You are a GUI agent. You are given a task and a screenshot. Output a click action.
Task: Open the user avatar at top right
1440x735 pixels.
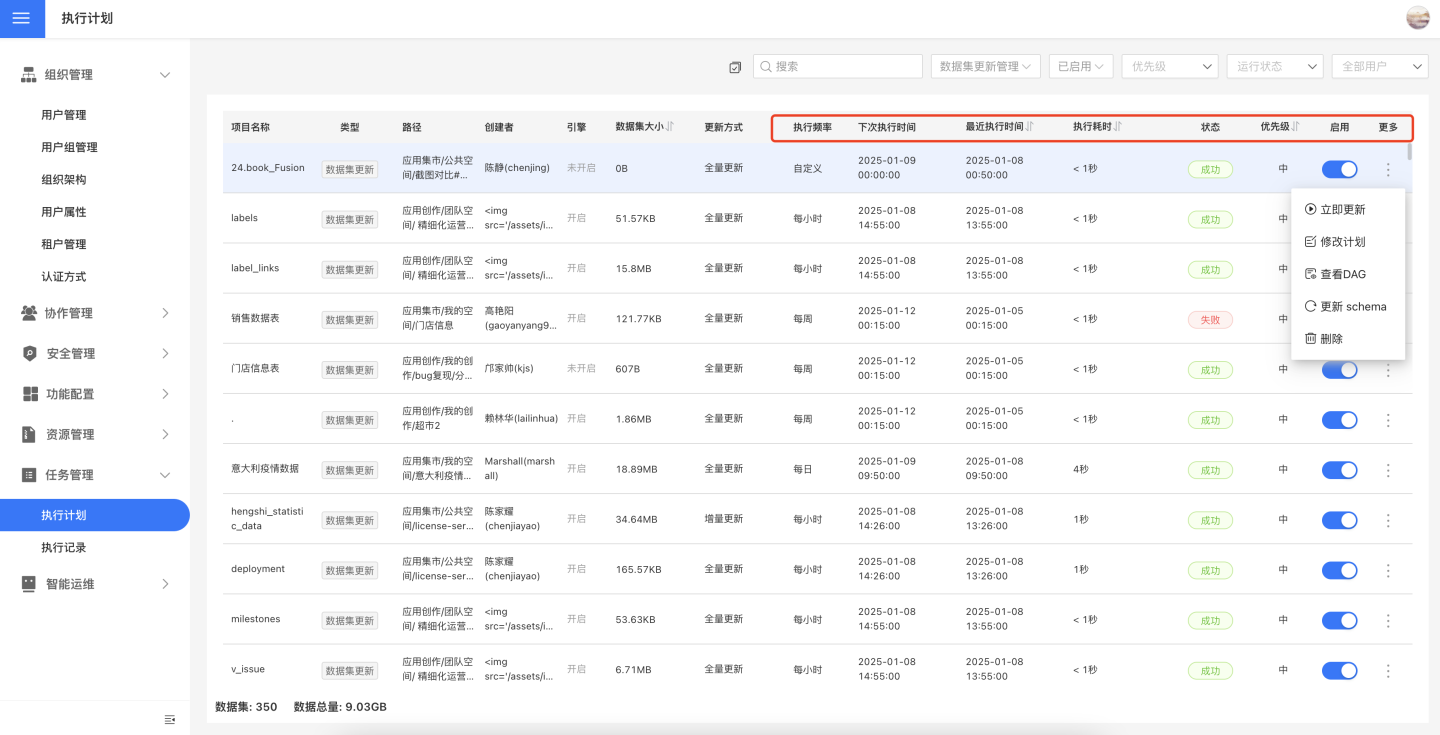tap(1417, 18)
